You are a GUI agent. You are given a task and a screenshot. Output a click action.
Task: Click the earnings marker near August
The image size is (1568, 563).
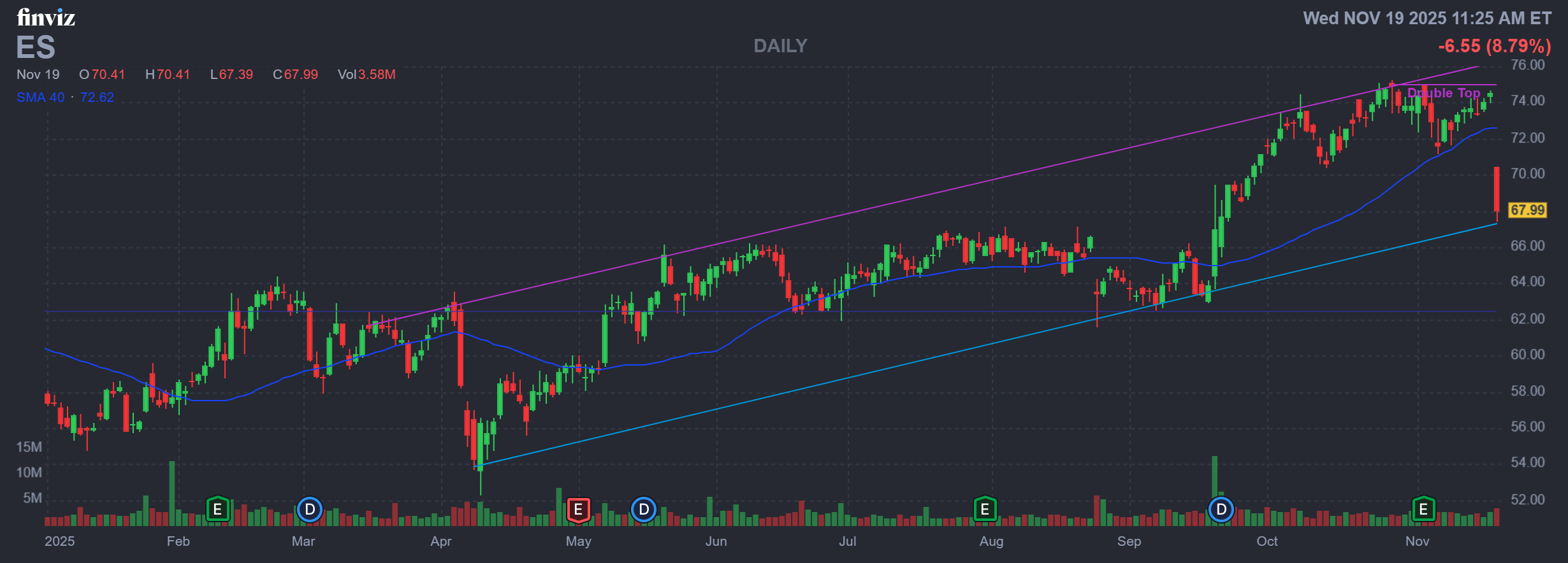[x=985, y=510]
